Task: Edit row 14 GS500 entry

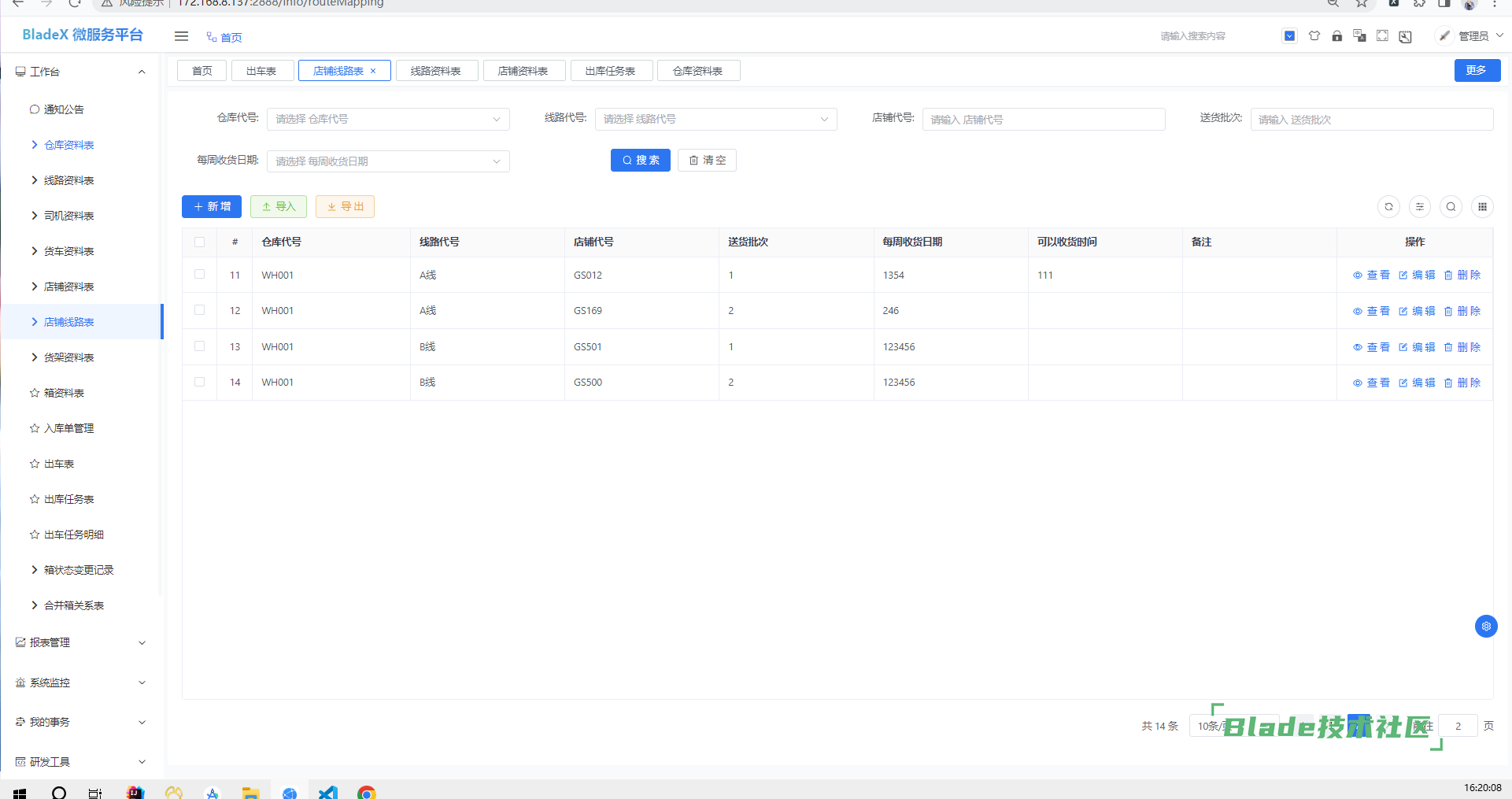Action: click(x=1417, y=383)
